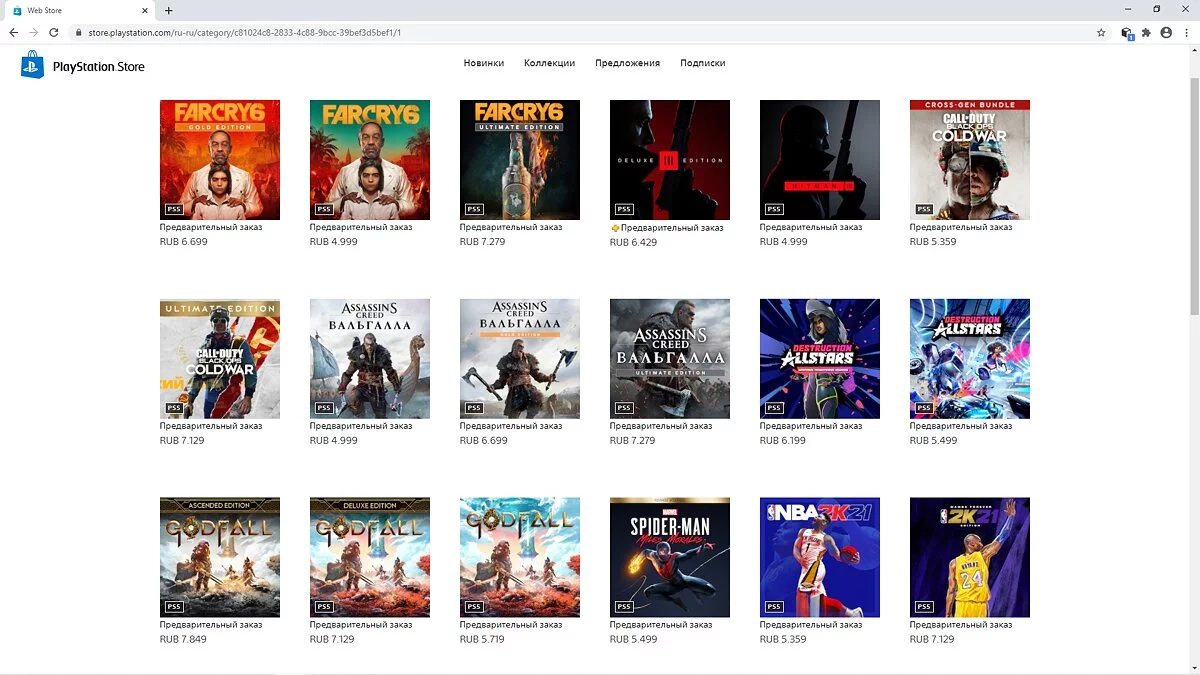Open the Коллекции menu item

549,63
